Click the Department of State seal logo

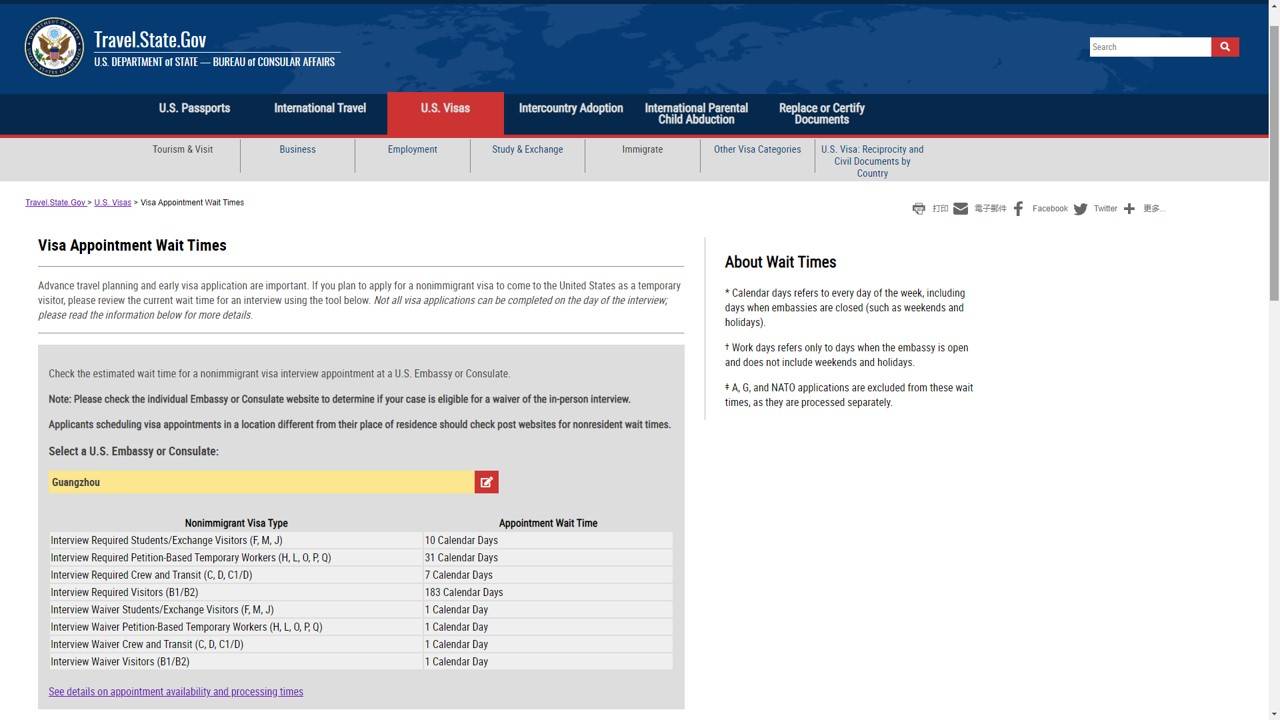click(x=54, y=47)
